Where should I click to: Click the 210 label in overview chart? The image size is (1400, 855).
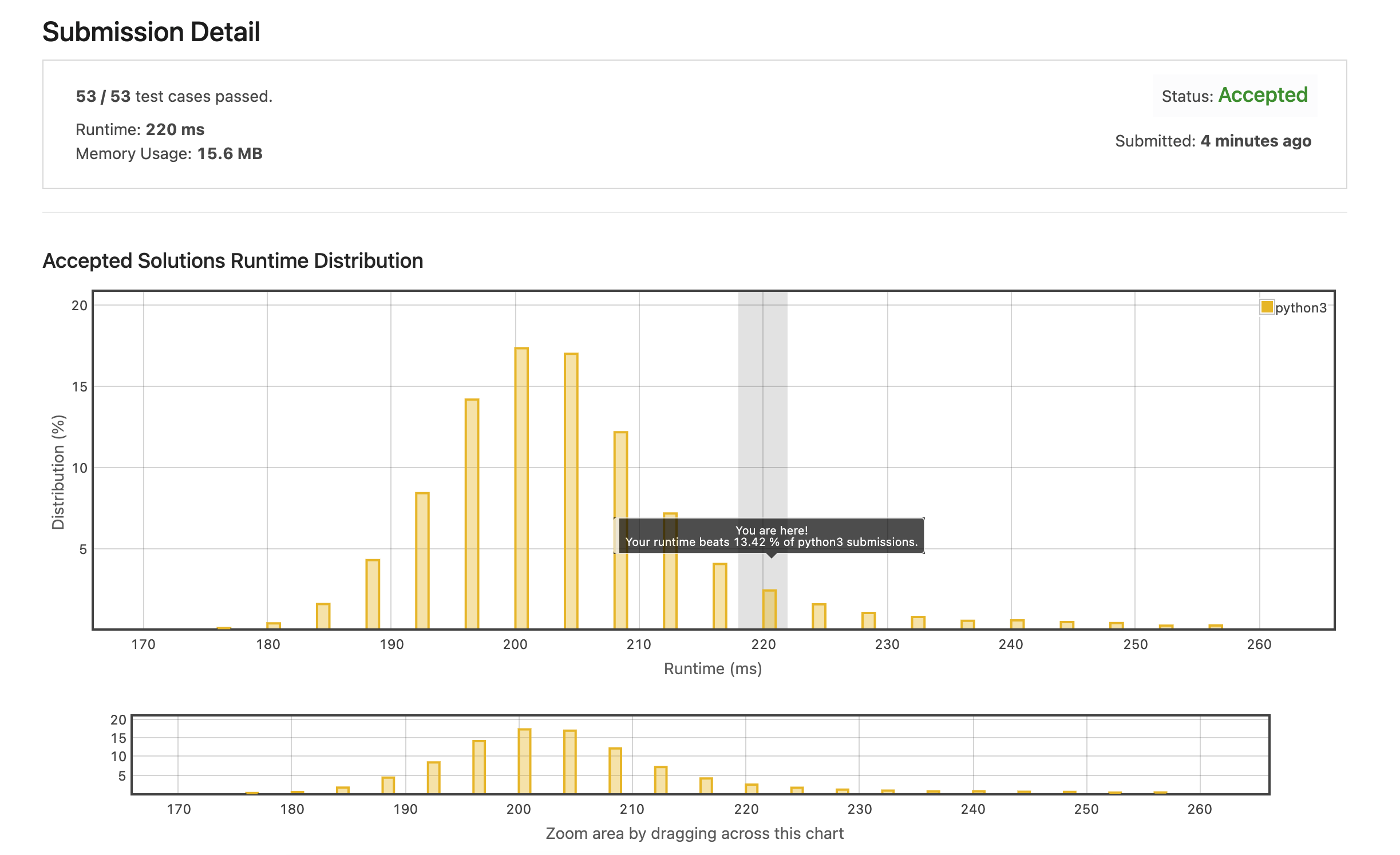[632, 809]
